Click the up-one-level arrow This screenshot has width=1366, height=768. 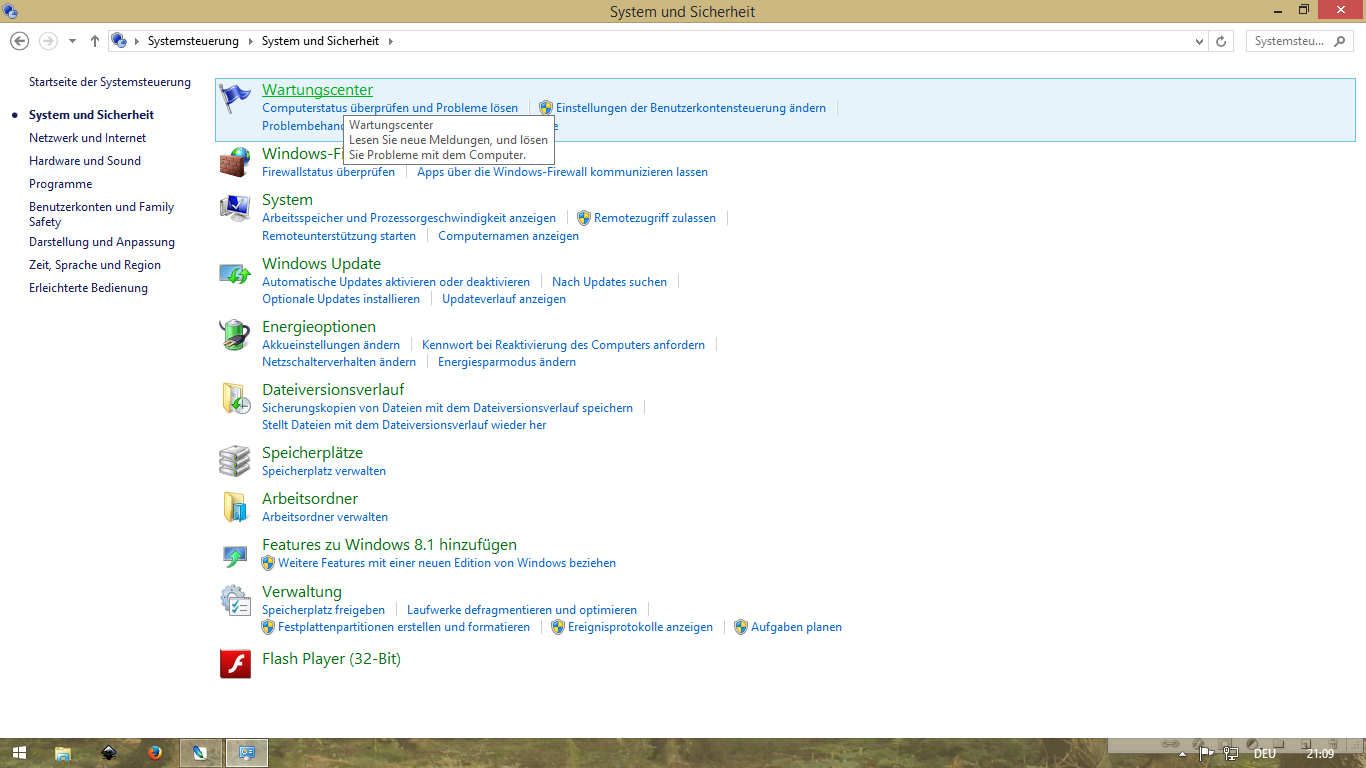(95, 41)
